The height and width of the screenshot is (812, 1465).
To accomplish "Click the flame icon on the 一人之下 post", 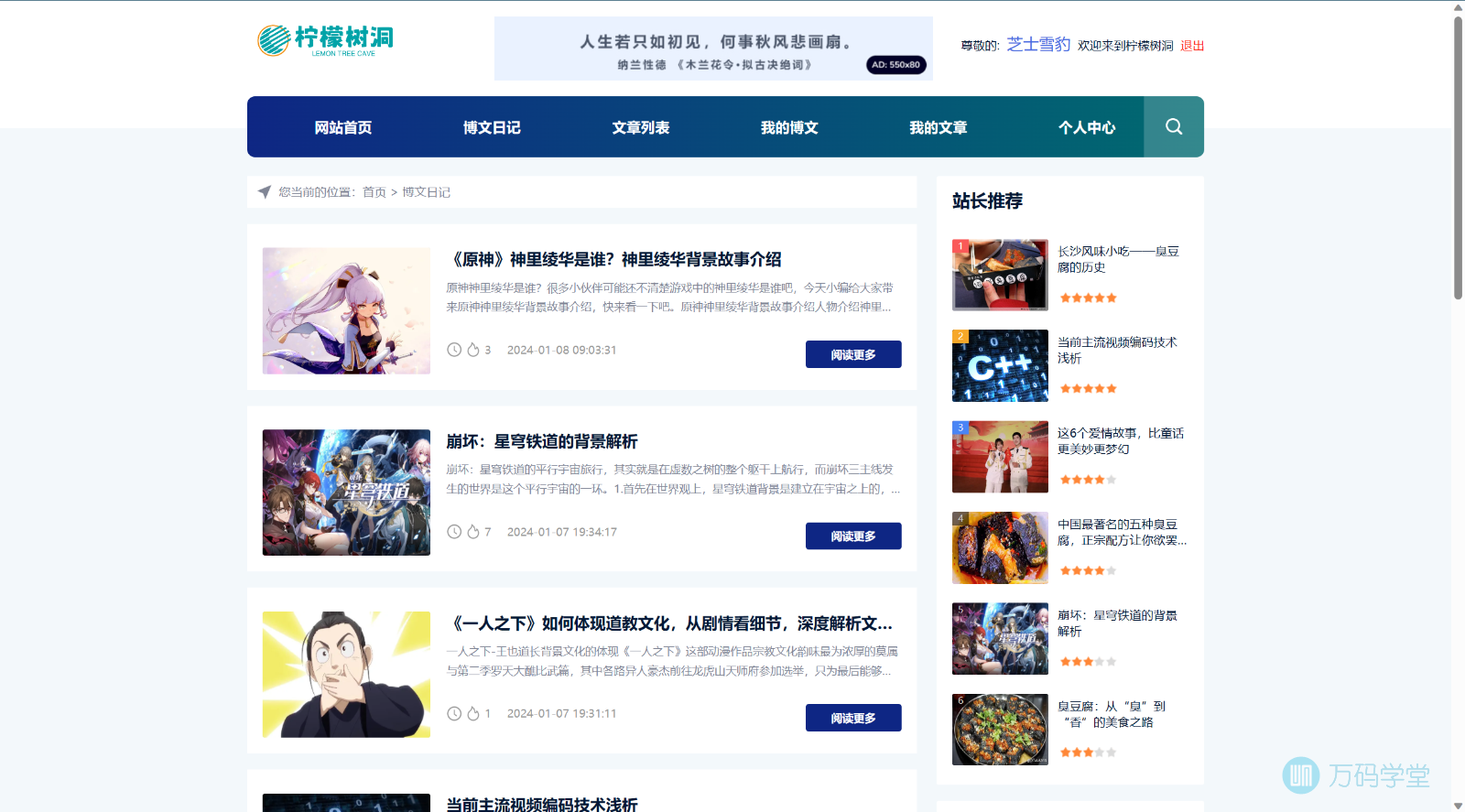I will click(473, 714).
